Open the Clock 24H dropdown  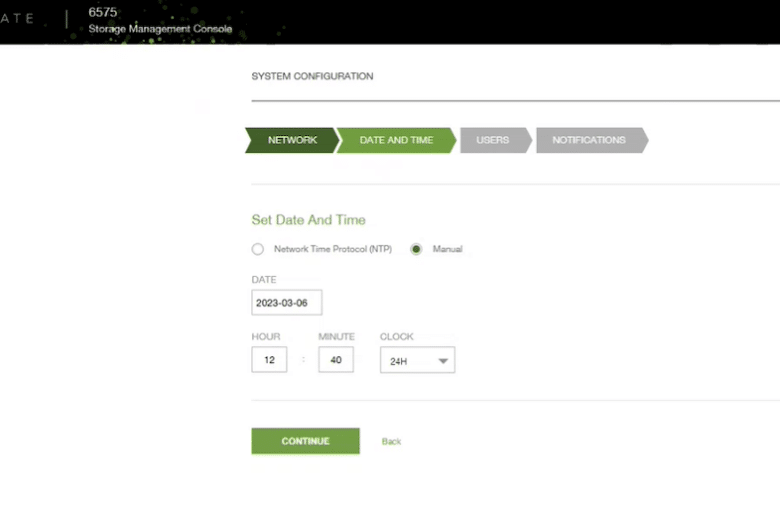pos(417,360)
